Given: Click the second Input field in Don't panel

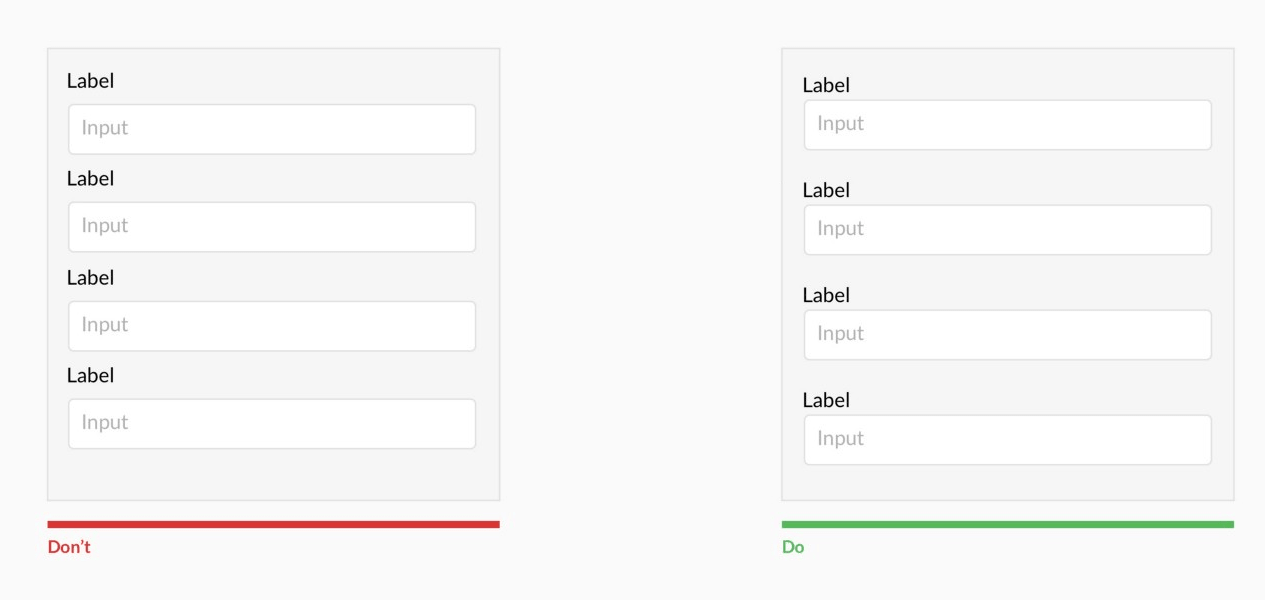Looking at the screenshot, I should [271, 226].
